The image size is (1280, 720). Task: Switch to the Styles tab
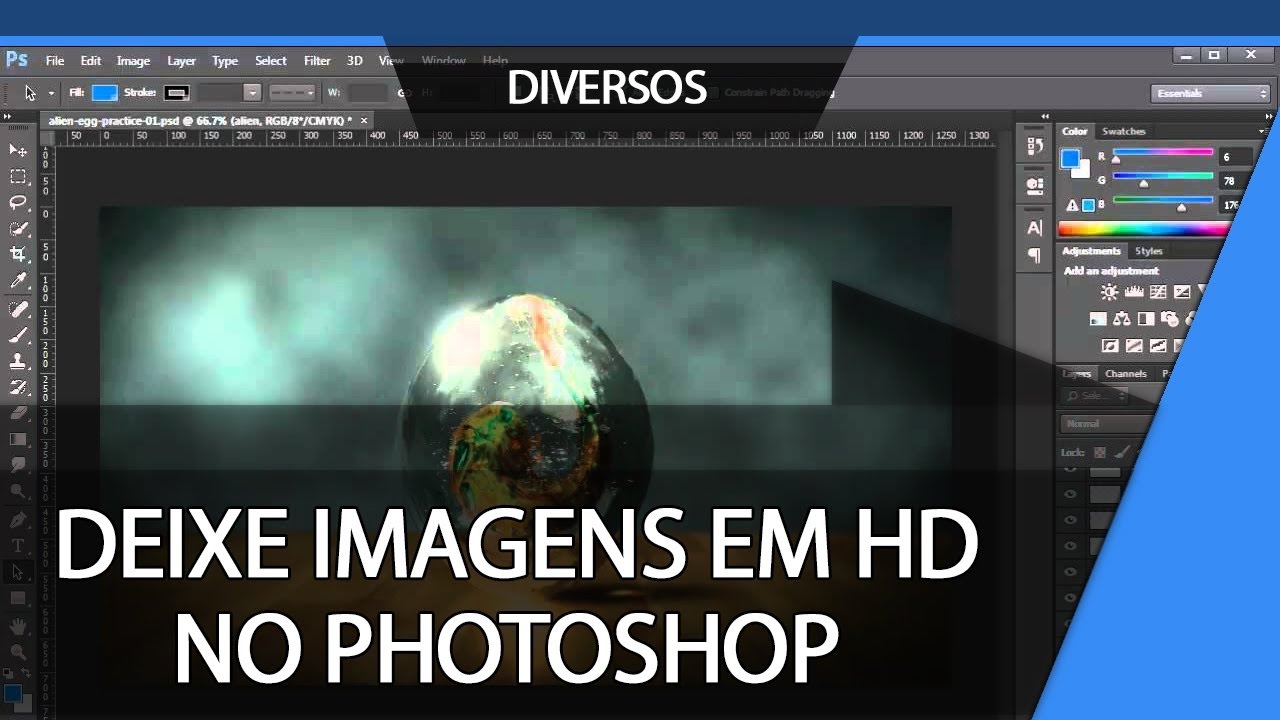1149,251
